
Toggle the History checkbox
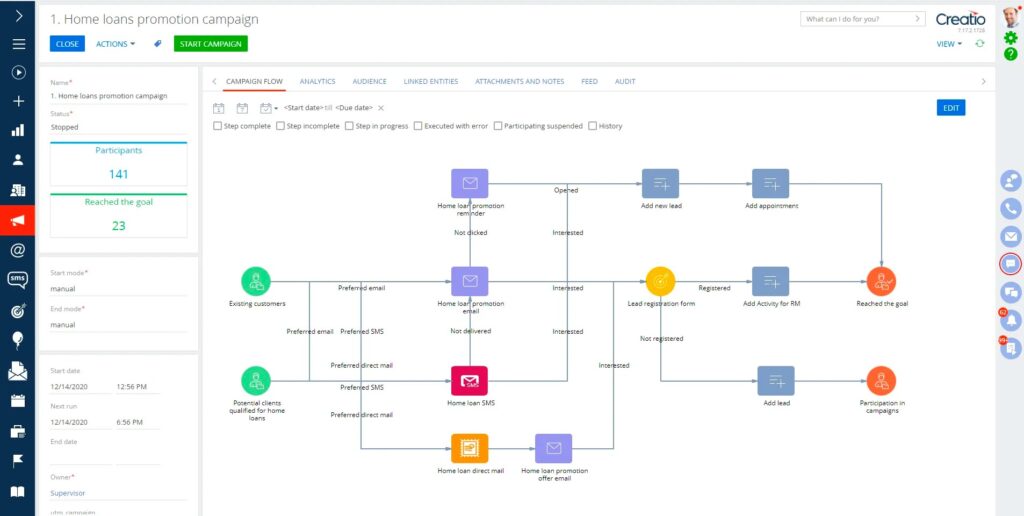593,126
